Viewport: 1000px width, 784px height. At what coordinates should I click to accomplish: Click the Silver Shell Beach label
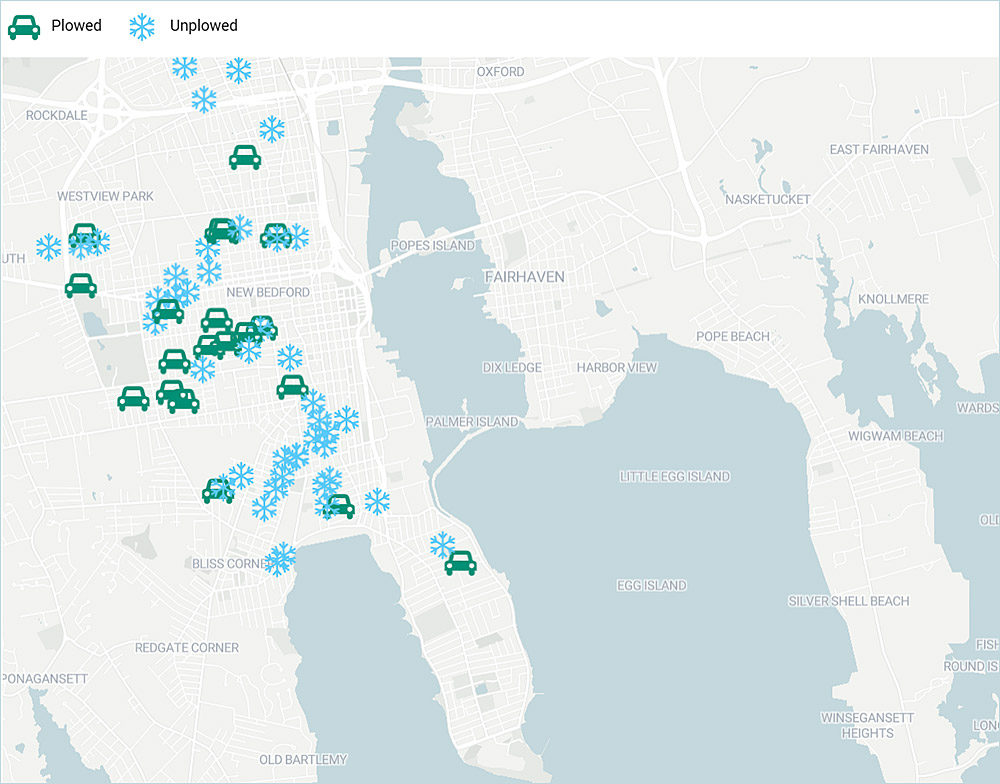click(848, 601)
